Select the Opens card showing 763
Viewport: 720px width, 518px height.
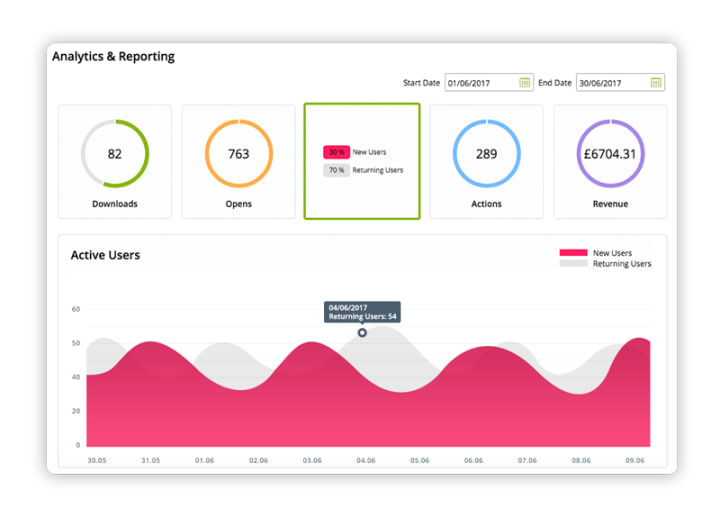238,162
